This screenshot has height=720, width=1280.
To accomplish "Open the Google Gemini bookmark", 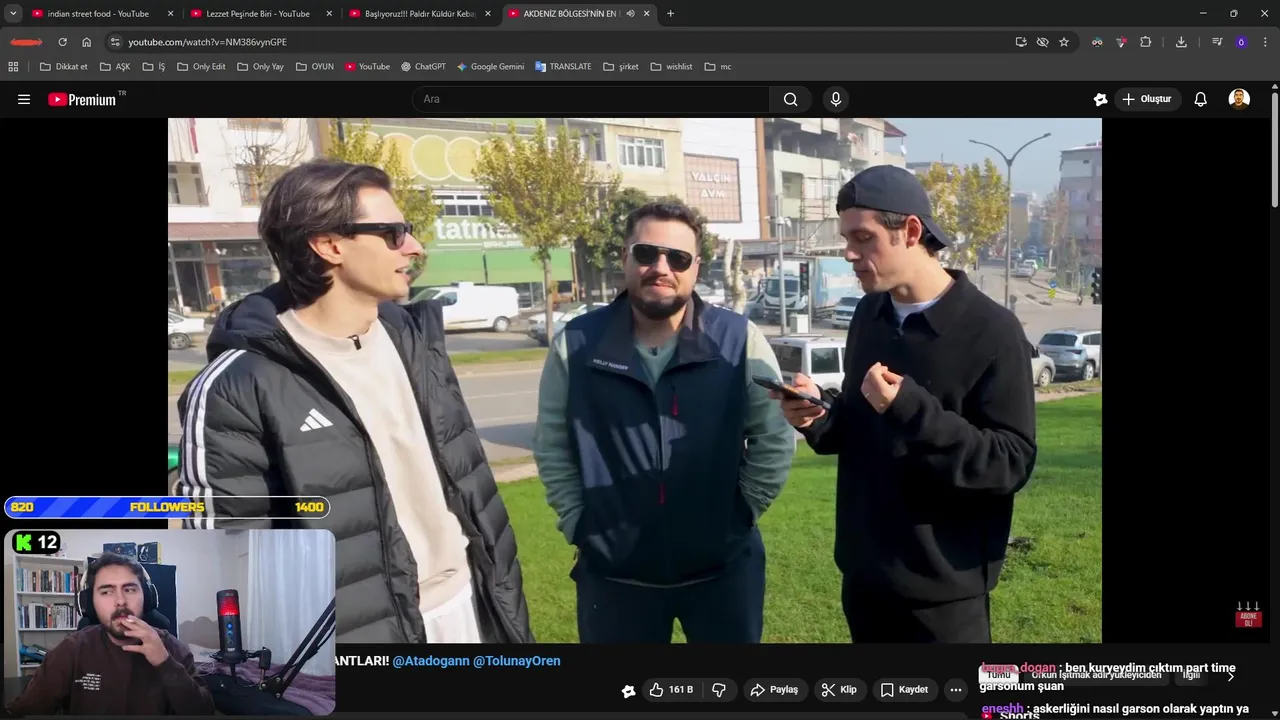I will [490, 67].
